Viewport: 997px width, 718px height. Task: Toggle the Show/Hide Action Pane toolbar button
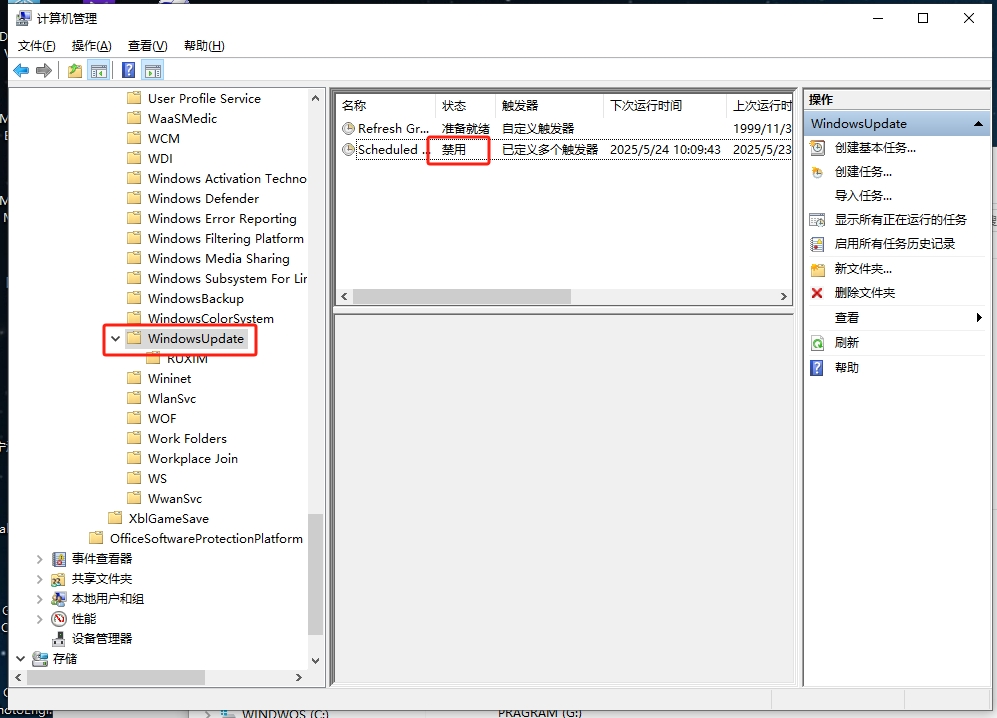point(153,70)
